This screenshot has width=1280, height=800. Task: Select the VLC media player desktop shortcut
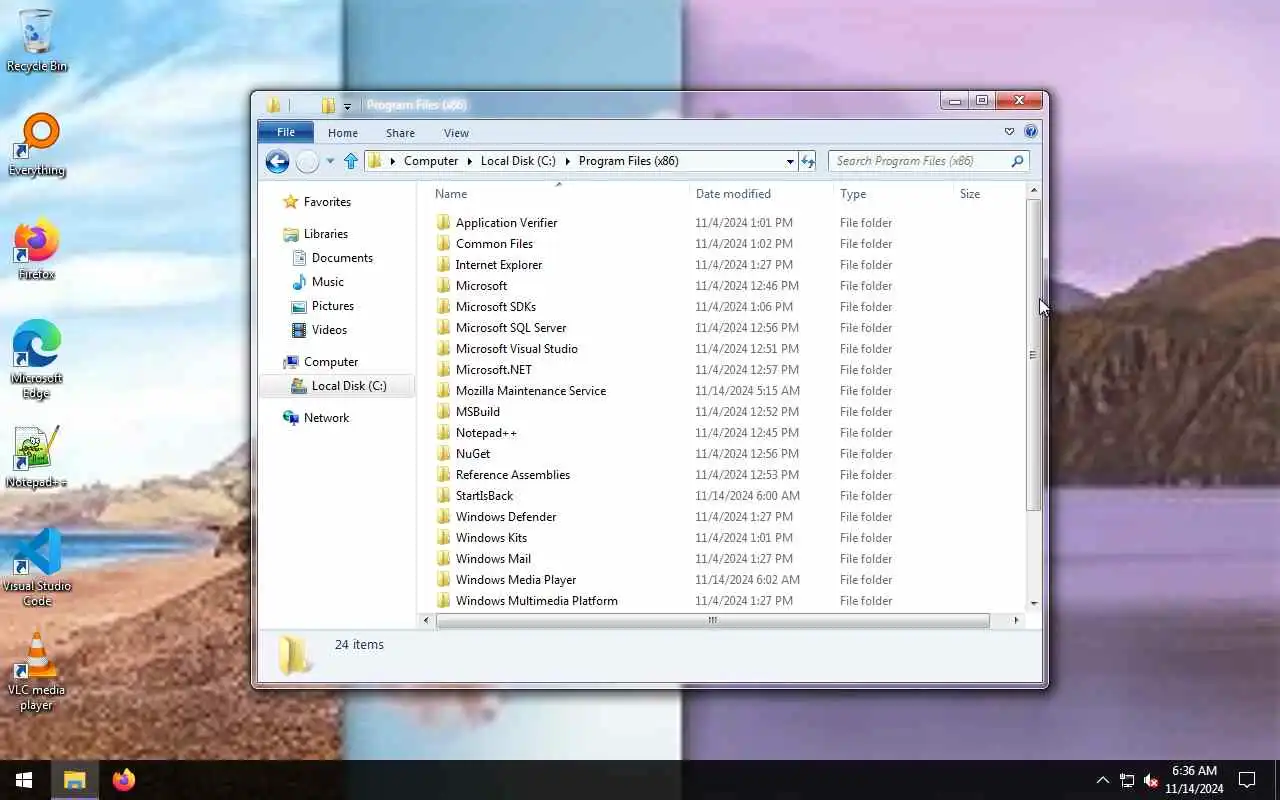pyautogui.click(x=37, y=672)
